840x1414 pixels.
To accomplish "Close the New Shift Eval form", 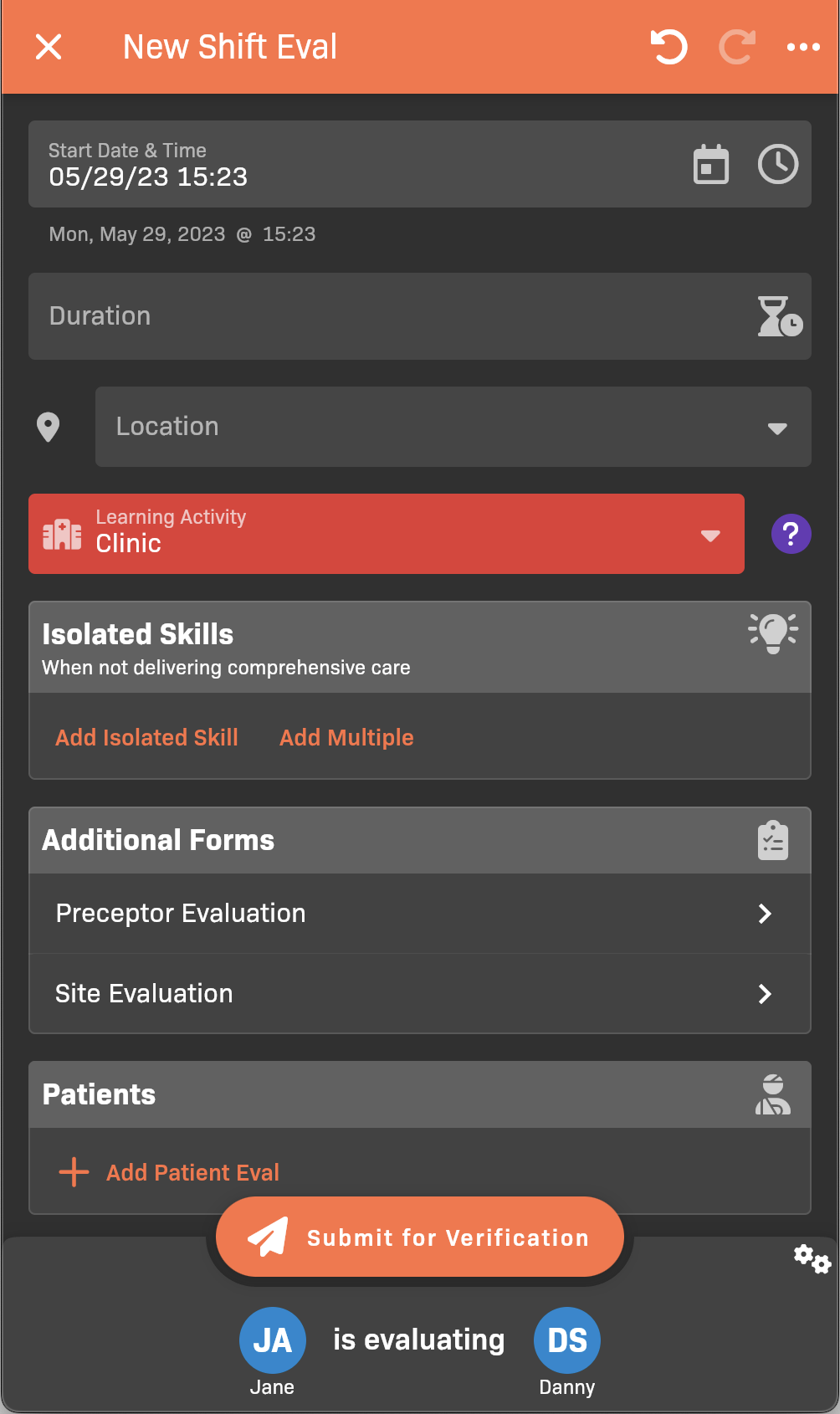I will point(49,47).
